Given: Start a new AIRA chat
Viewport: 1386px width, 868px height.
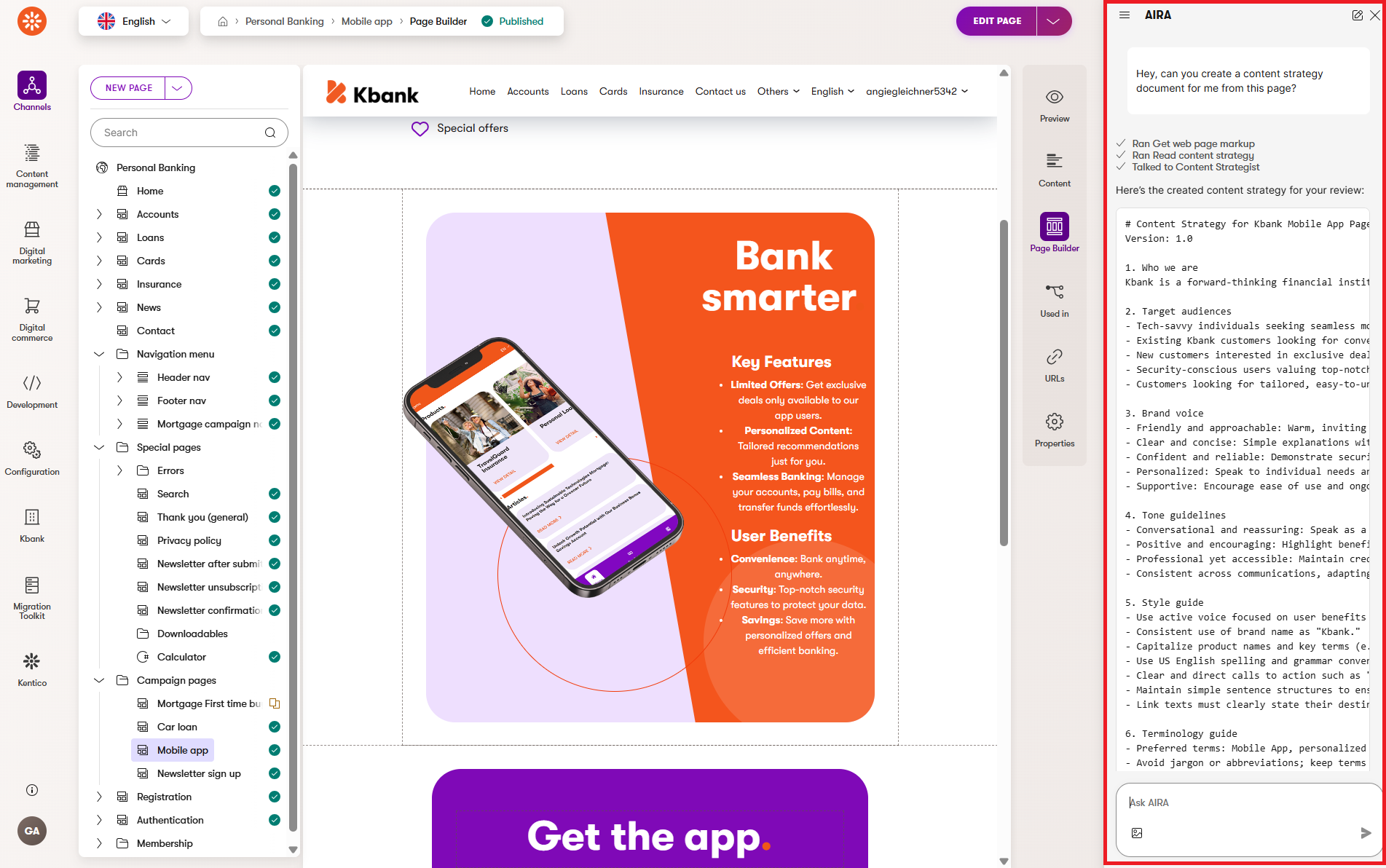Looking at the screenshot, I should [x=1358, y=15].
